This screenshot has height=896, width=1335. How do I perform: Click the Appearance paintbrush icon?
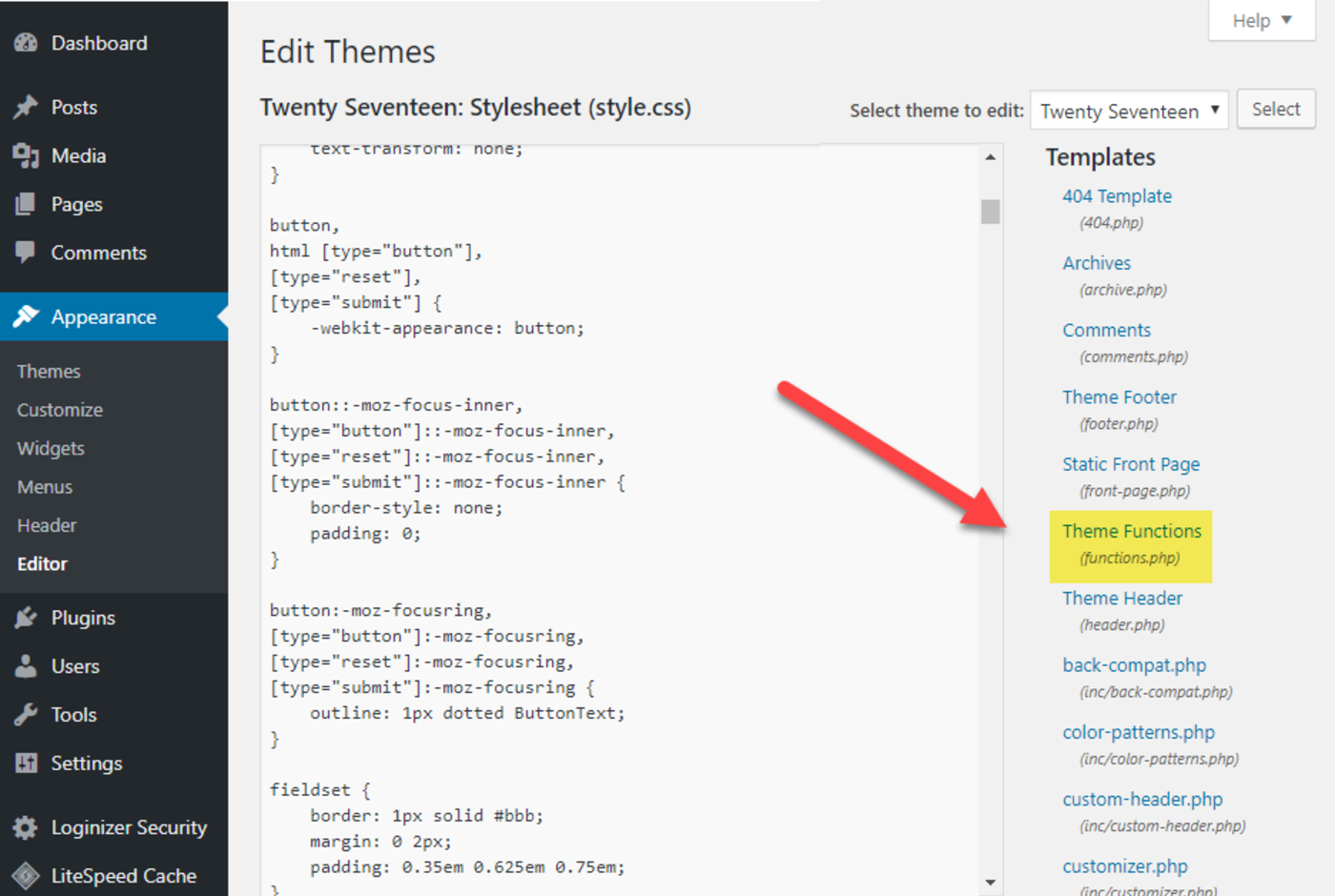point(26,316)
